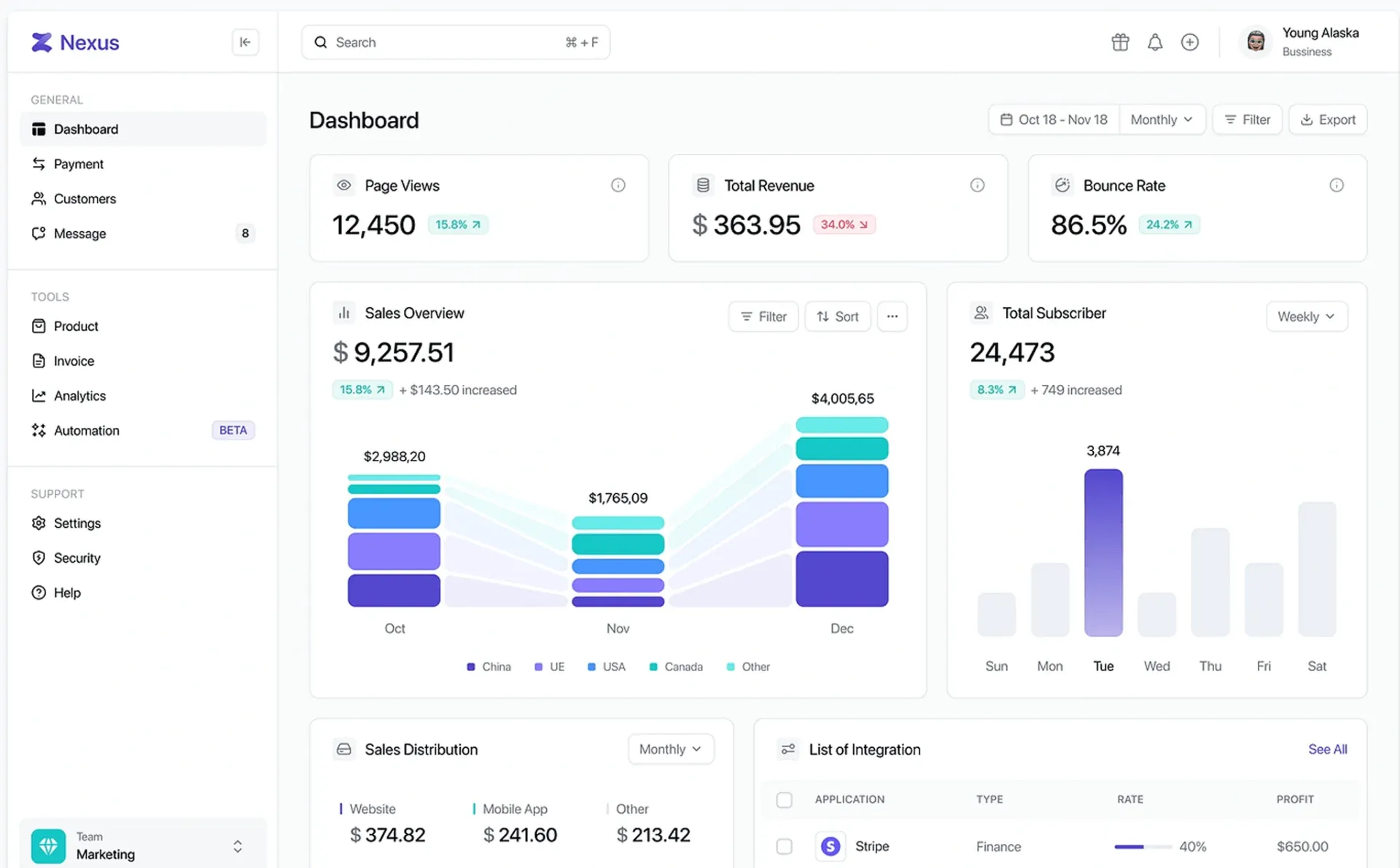Go to Payment in sidebar

[x=78, y=164]
